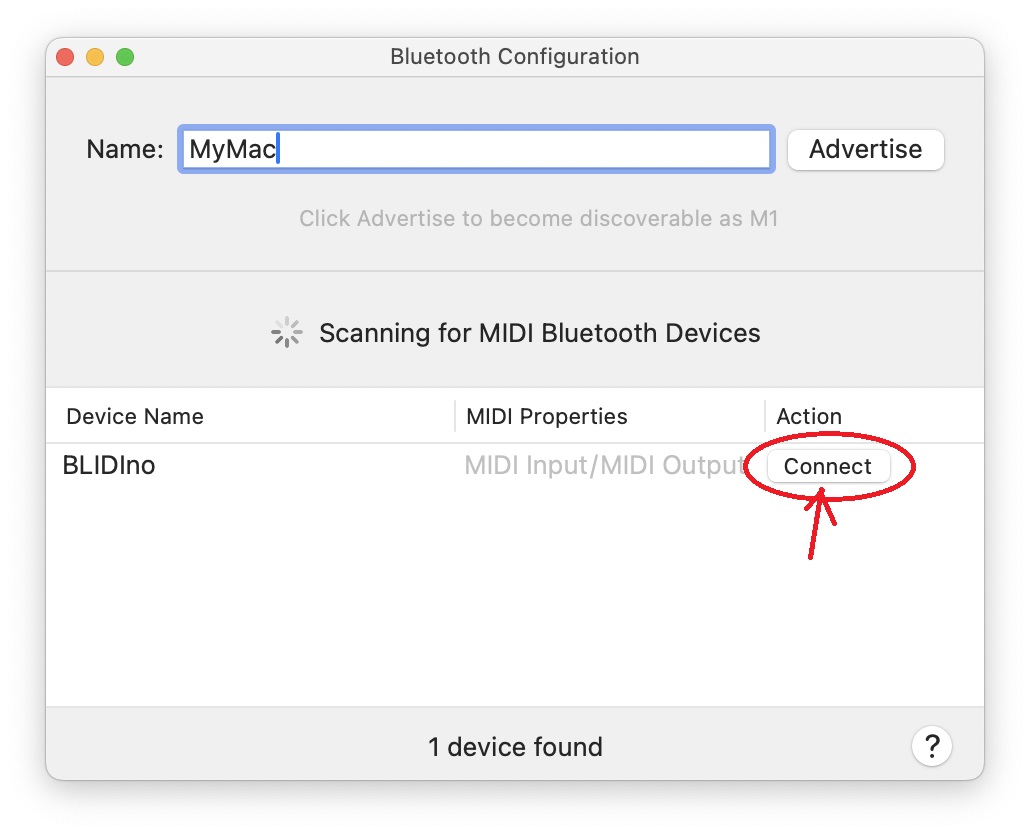The width and height of the screenshot is (1030, 834).
Task: Minimize window with the yellow button
Action: [95, 57]
